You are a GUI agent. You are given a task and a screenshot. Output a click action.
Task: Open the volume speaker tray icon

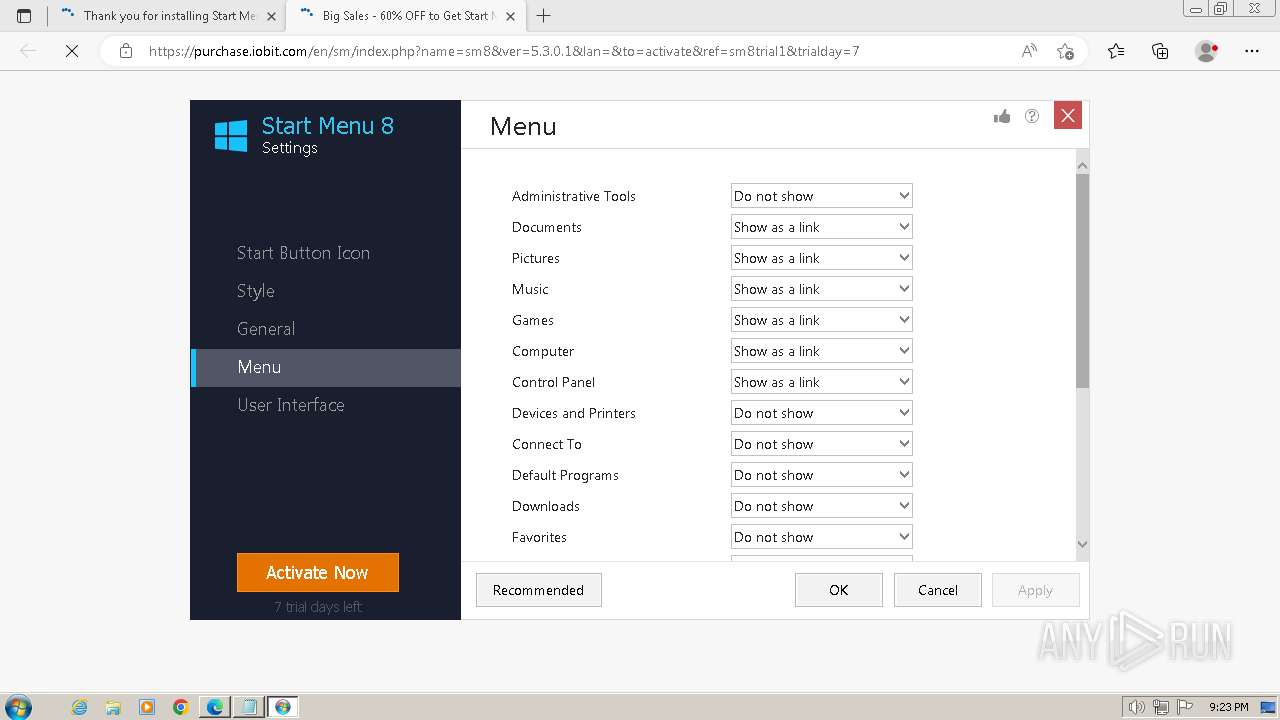click(1138, 707)
